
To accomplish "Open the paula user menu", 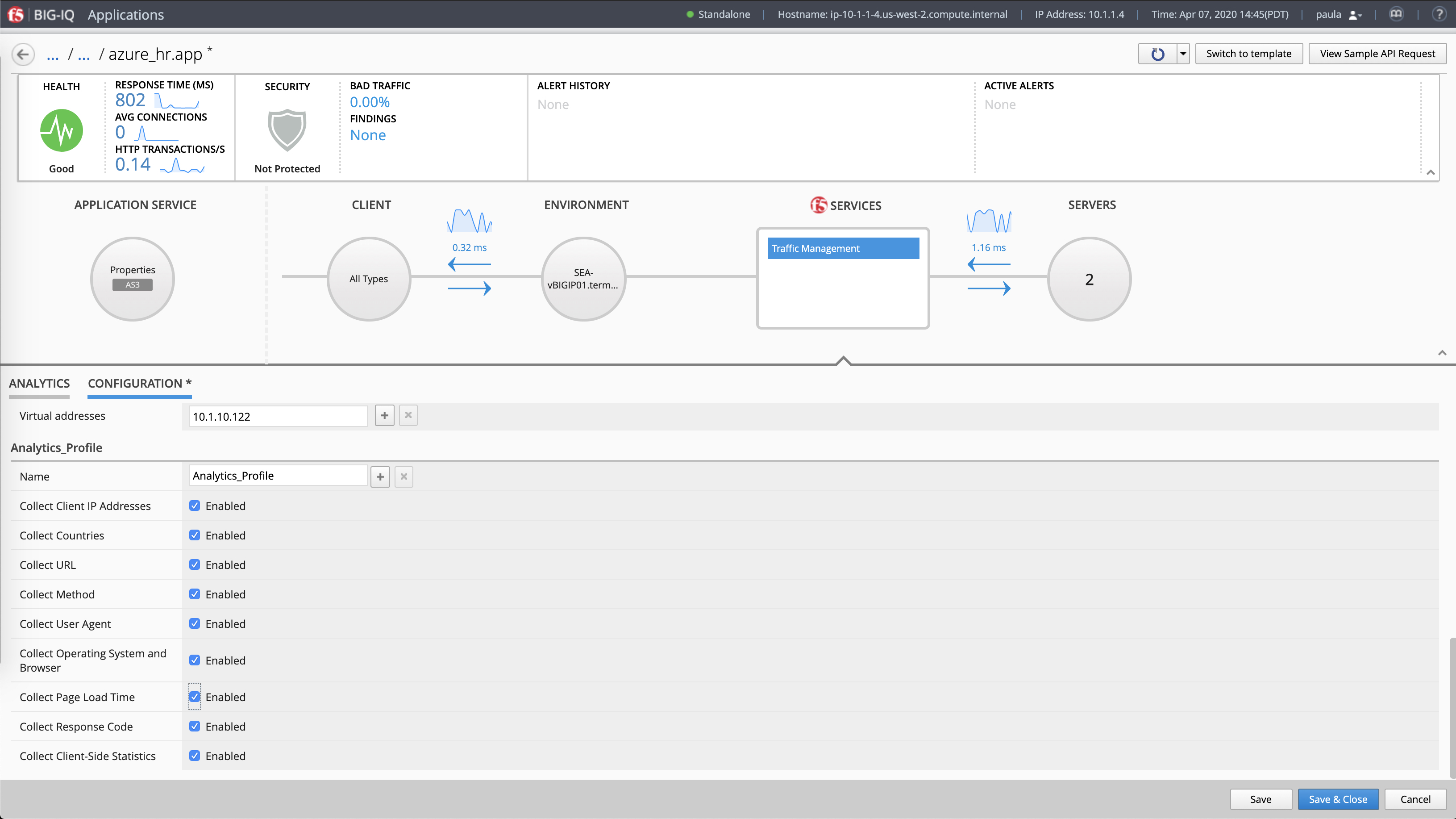I will [1338, 15].
